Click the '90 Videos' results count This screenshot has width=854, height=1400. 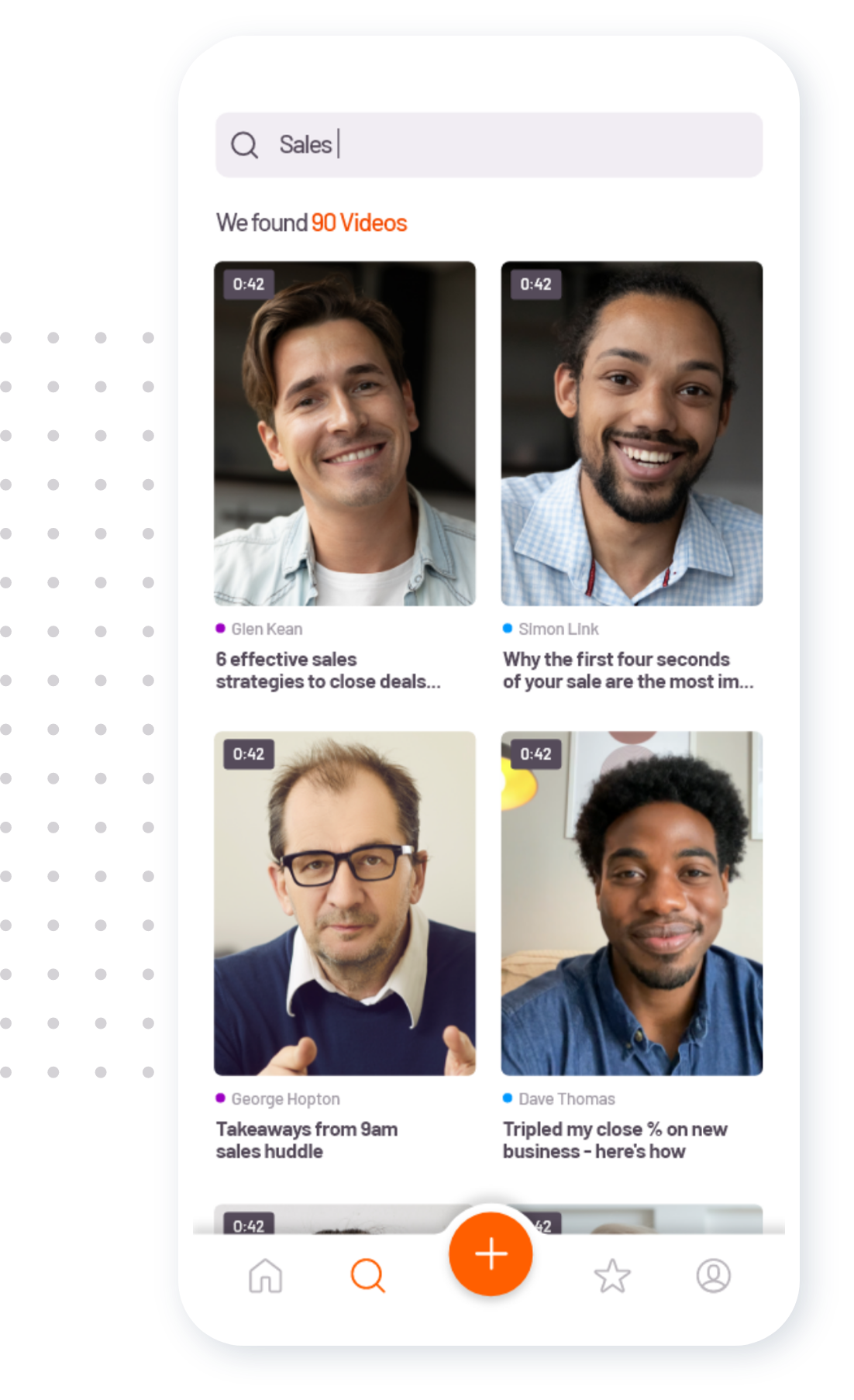[359, 222]
